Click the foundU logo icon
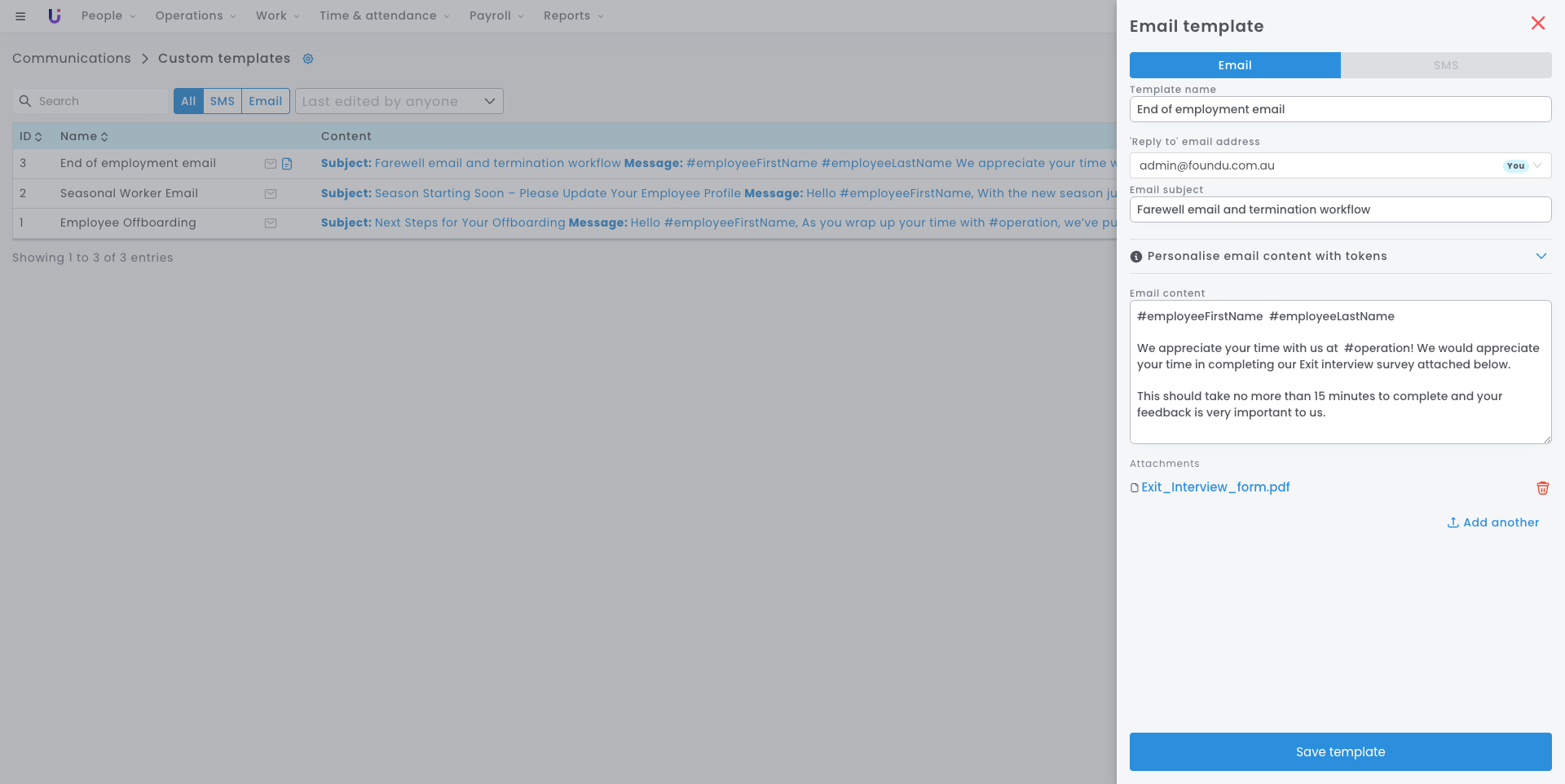Viewport: 1565px width, 784px height. coord(55,15)
